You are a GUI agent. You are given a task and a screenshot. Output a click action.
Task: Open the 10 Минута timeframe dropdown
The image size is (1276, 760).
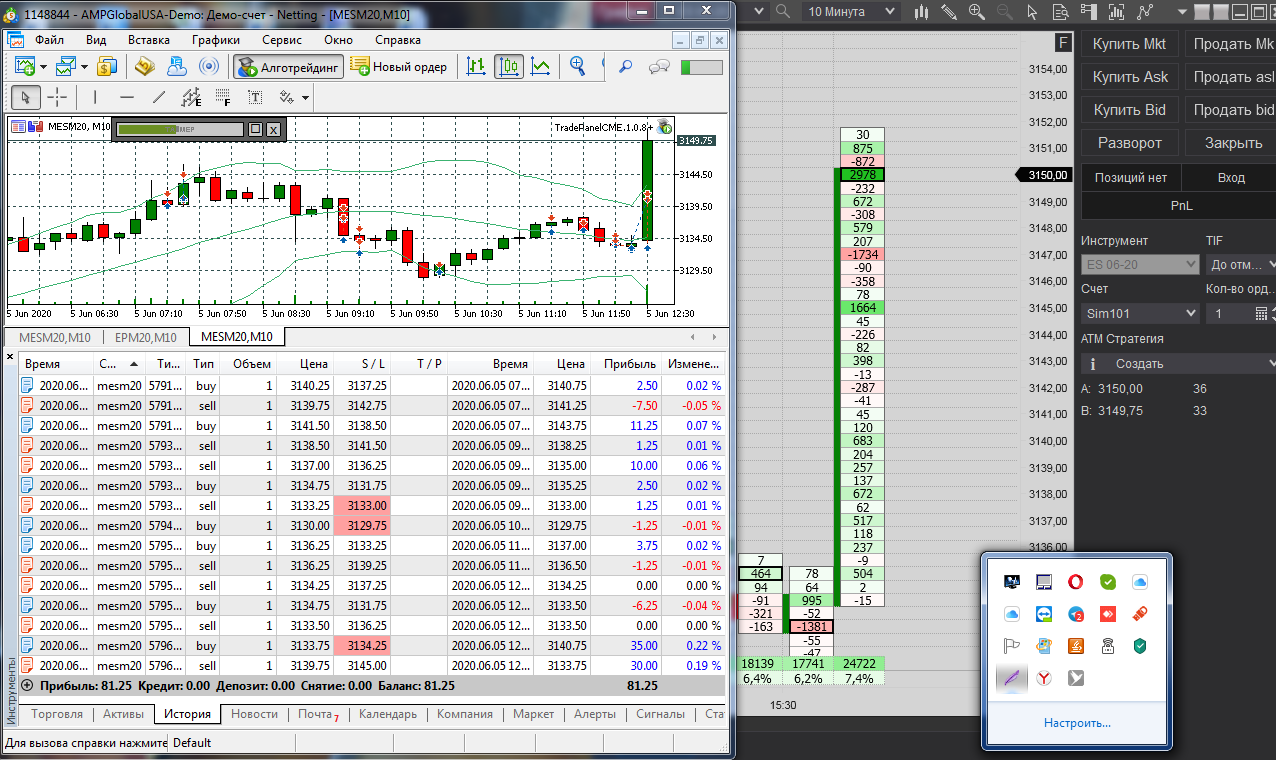pos(849,12)
